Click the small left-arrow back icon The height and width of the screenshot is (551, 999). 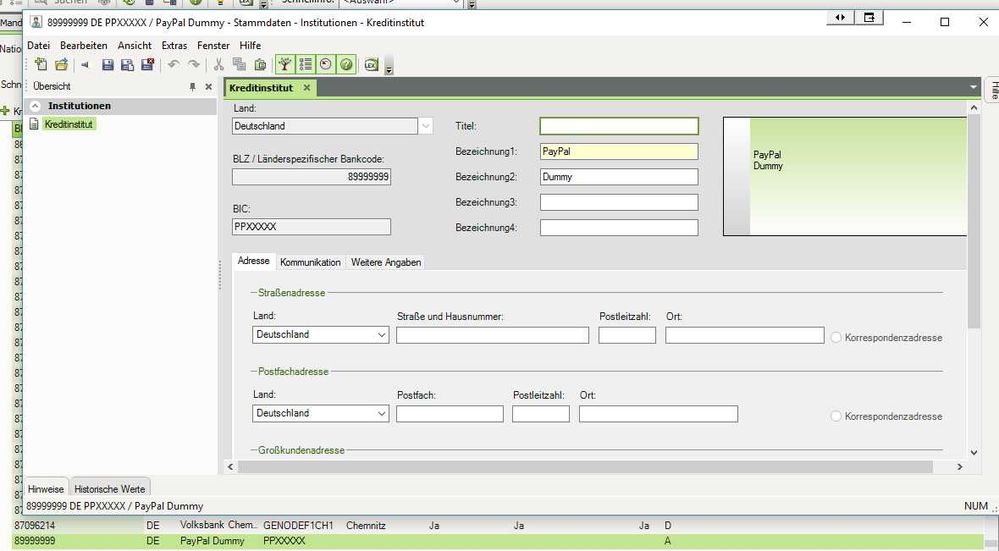[x=85, y=65]
